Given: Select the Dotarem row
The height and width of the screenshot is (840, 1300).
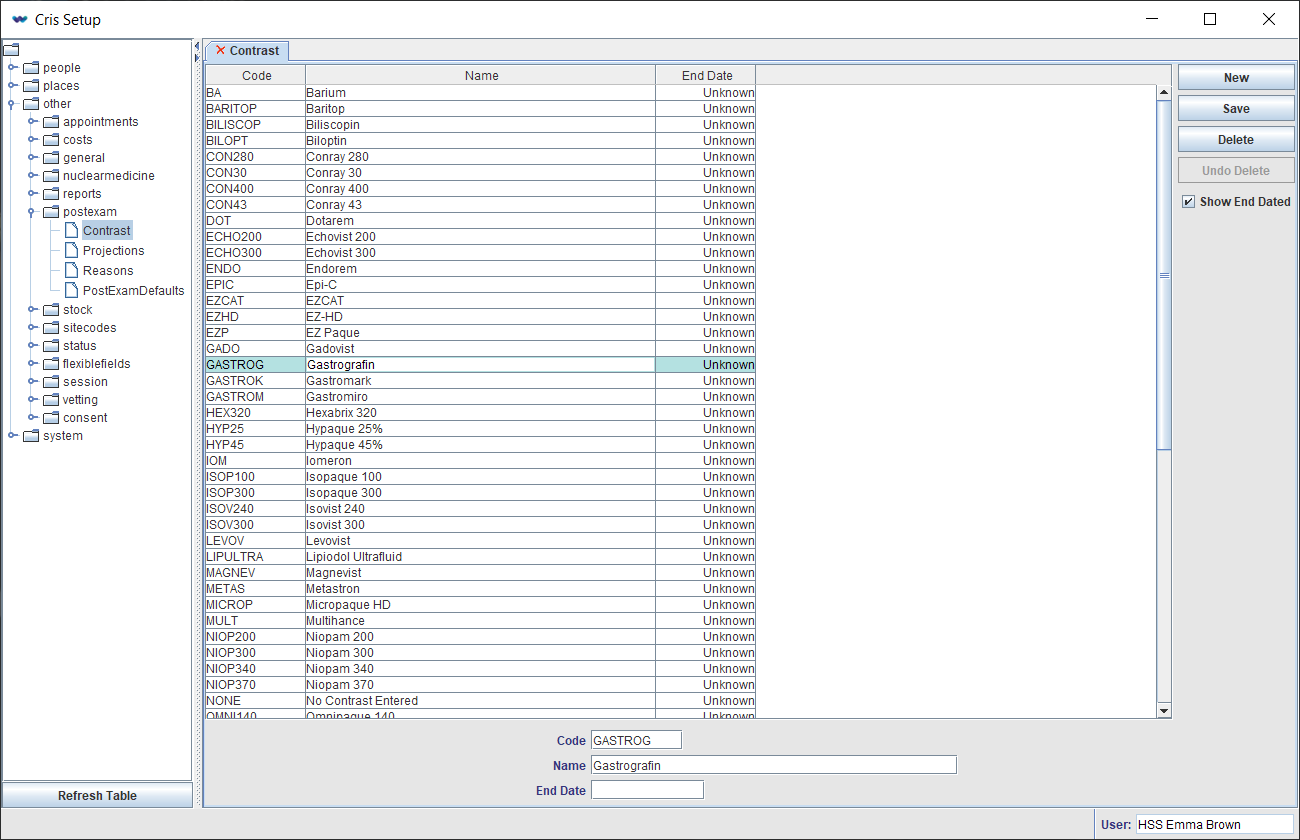Looking at the screenshot, I should [480, 221].
